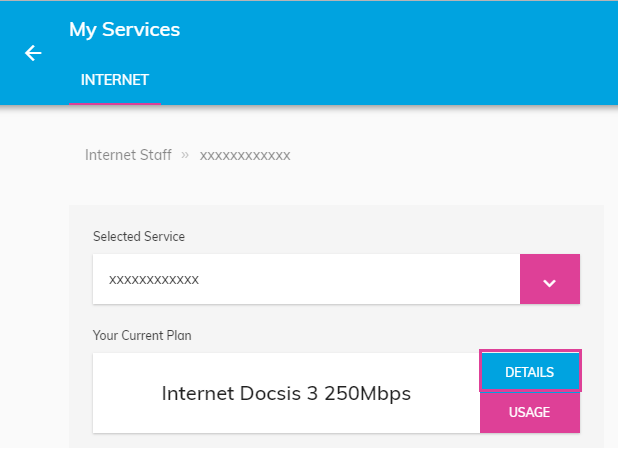Click the white current plan card, left of the name
Image resolution: width=619 pixels, height=449 pixels.
point(125,393)
